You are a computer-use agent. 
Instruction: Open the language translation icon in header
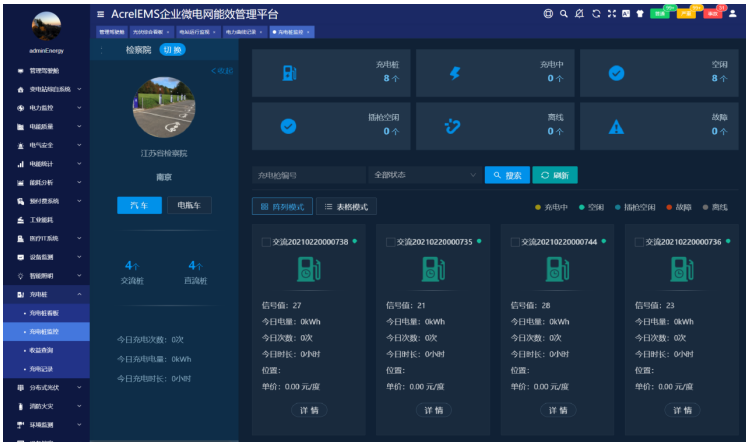[626, 14]
